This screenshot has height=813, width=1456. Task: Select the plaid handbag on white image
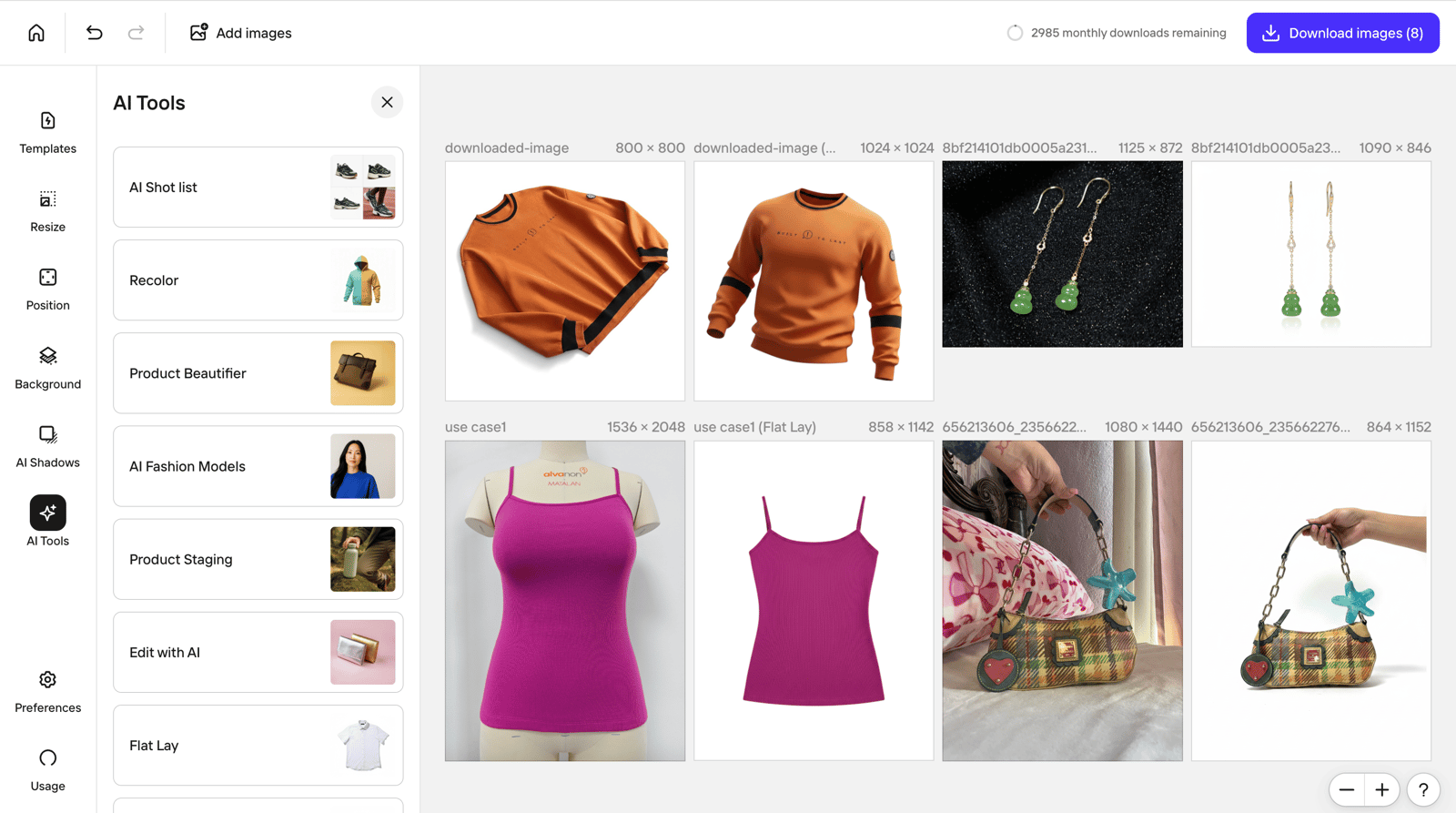point(1311,601)
